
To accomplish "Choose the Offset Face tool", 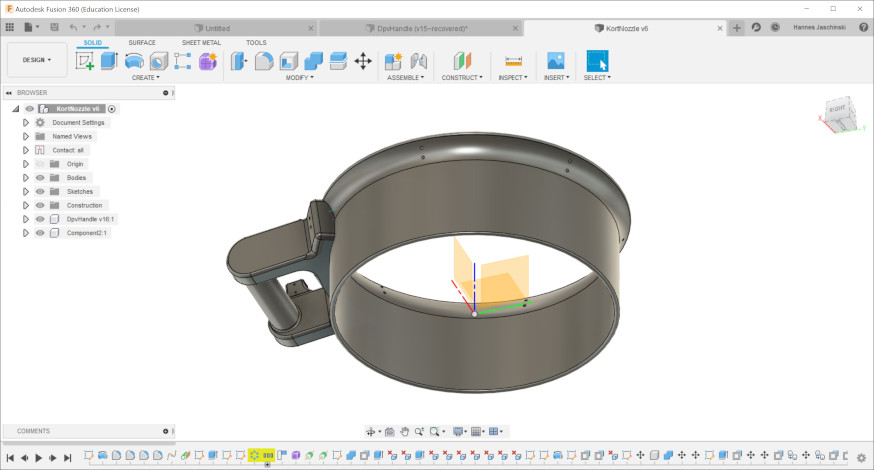I will click(338, 61).
